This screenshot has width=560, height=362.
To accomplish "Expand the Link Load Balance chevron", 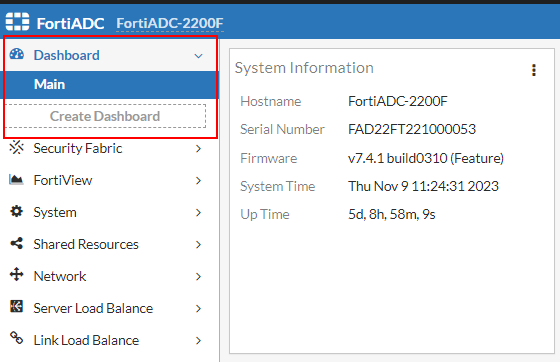I will 199,341.
